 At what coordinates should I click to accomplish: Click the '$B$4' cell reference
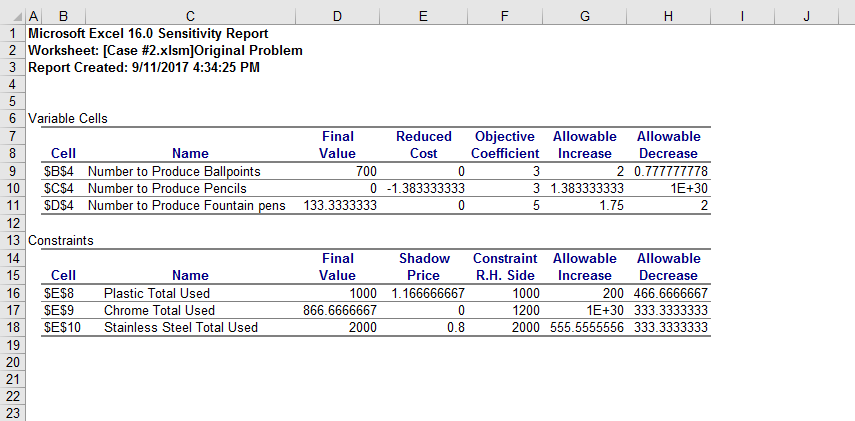click(59, 172)
